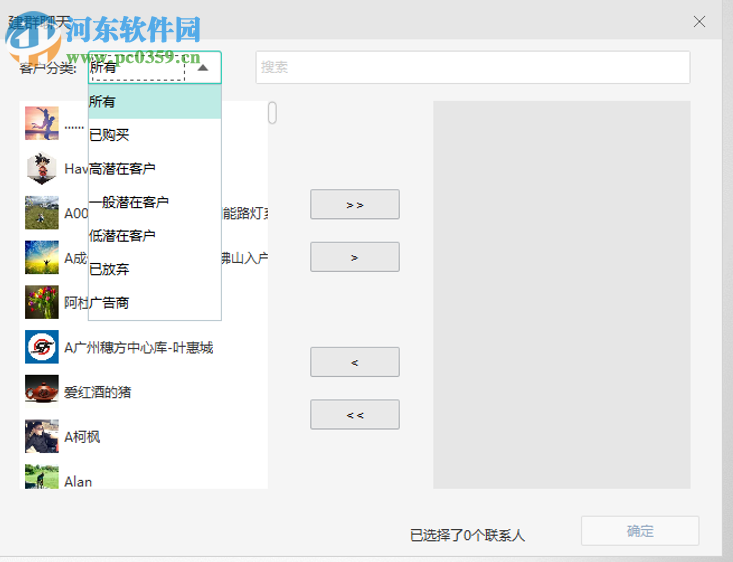Click the contact list scrollbar thumb
Viewport: 733px width, 562px height.
point(272,113)
